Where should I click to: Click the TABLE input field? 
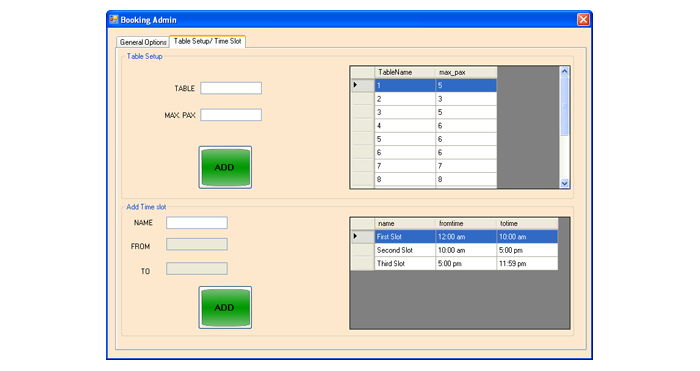231,88
